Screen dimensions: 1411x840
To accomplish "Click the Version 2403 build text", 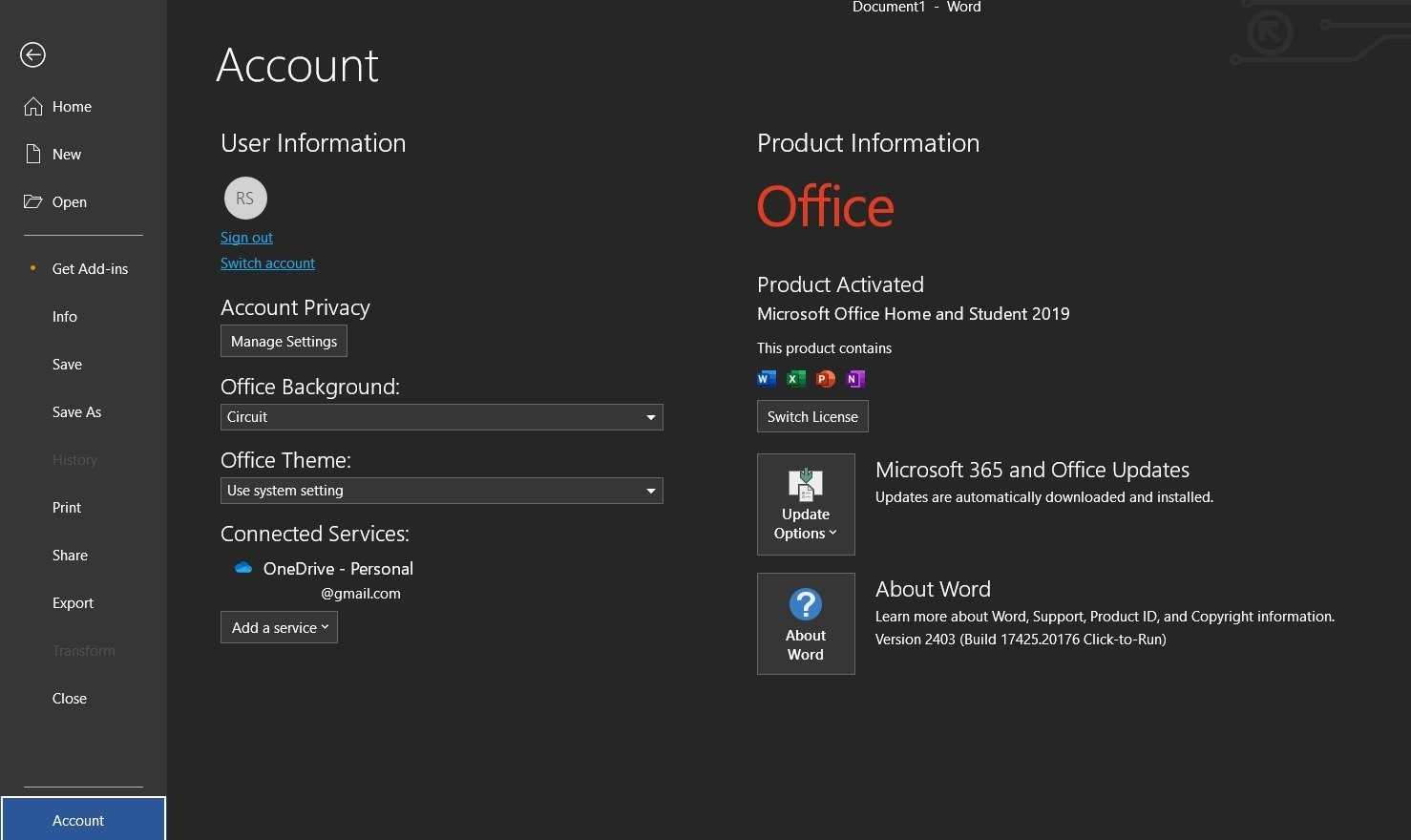I will click(1021, 639).
